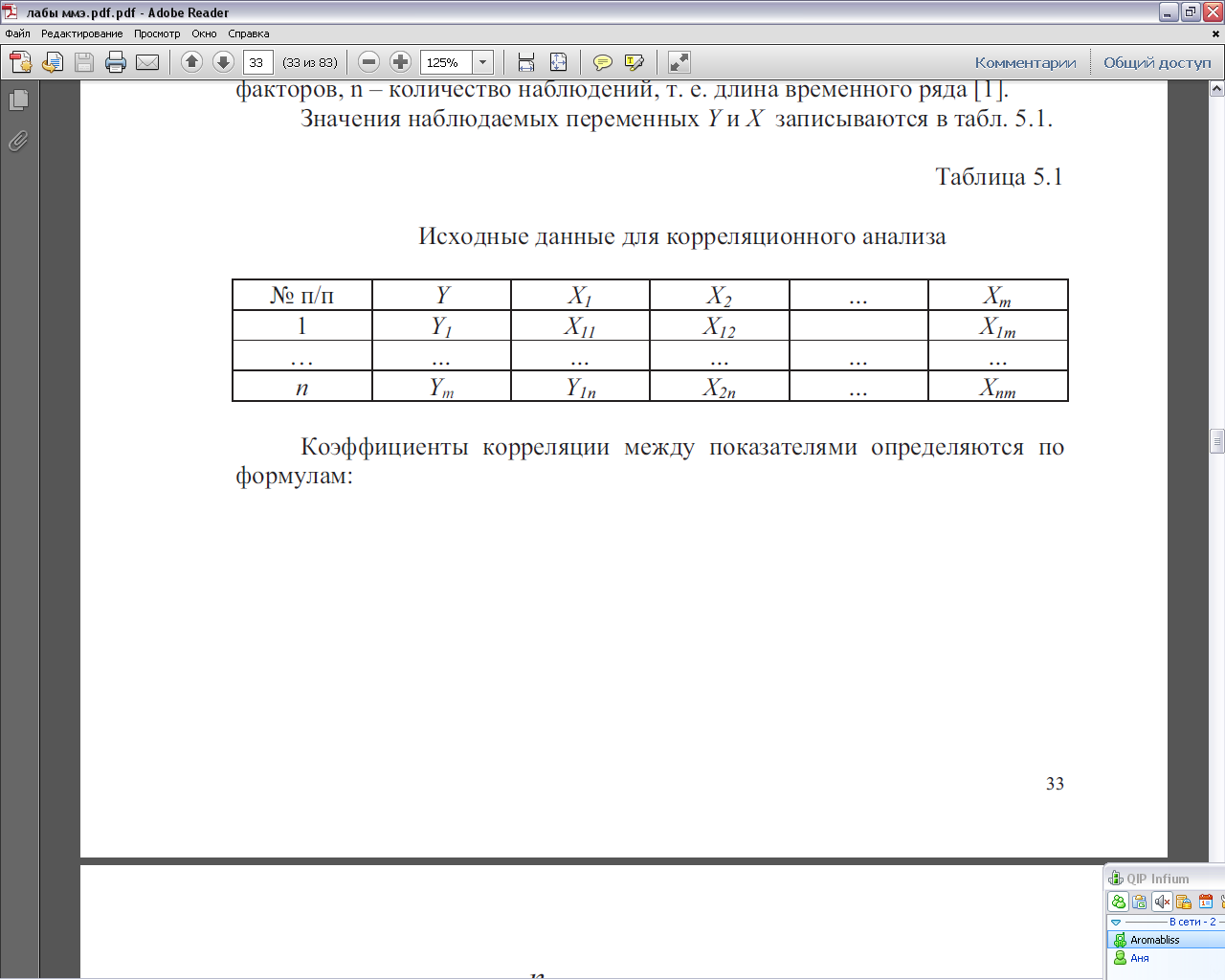Close the document with the menu bar X
The height and width of the screenshot is (980, 1225).
[1216, 33]
